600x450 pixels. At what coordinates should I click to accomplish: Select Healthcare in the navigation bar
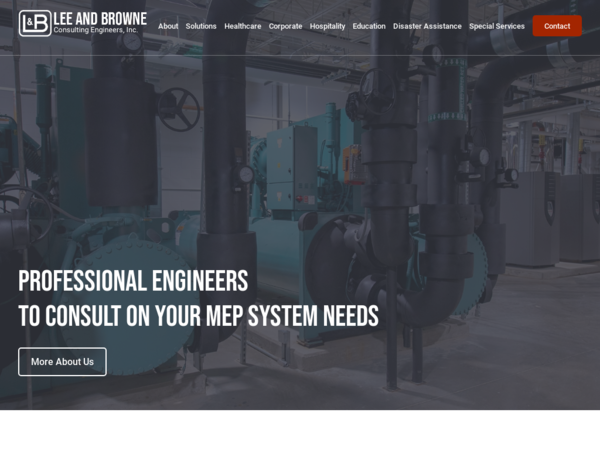pos(243,26)
